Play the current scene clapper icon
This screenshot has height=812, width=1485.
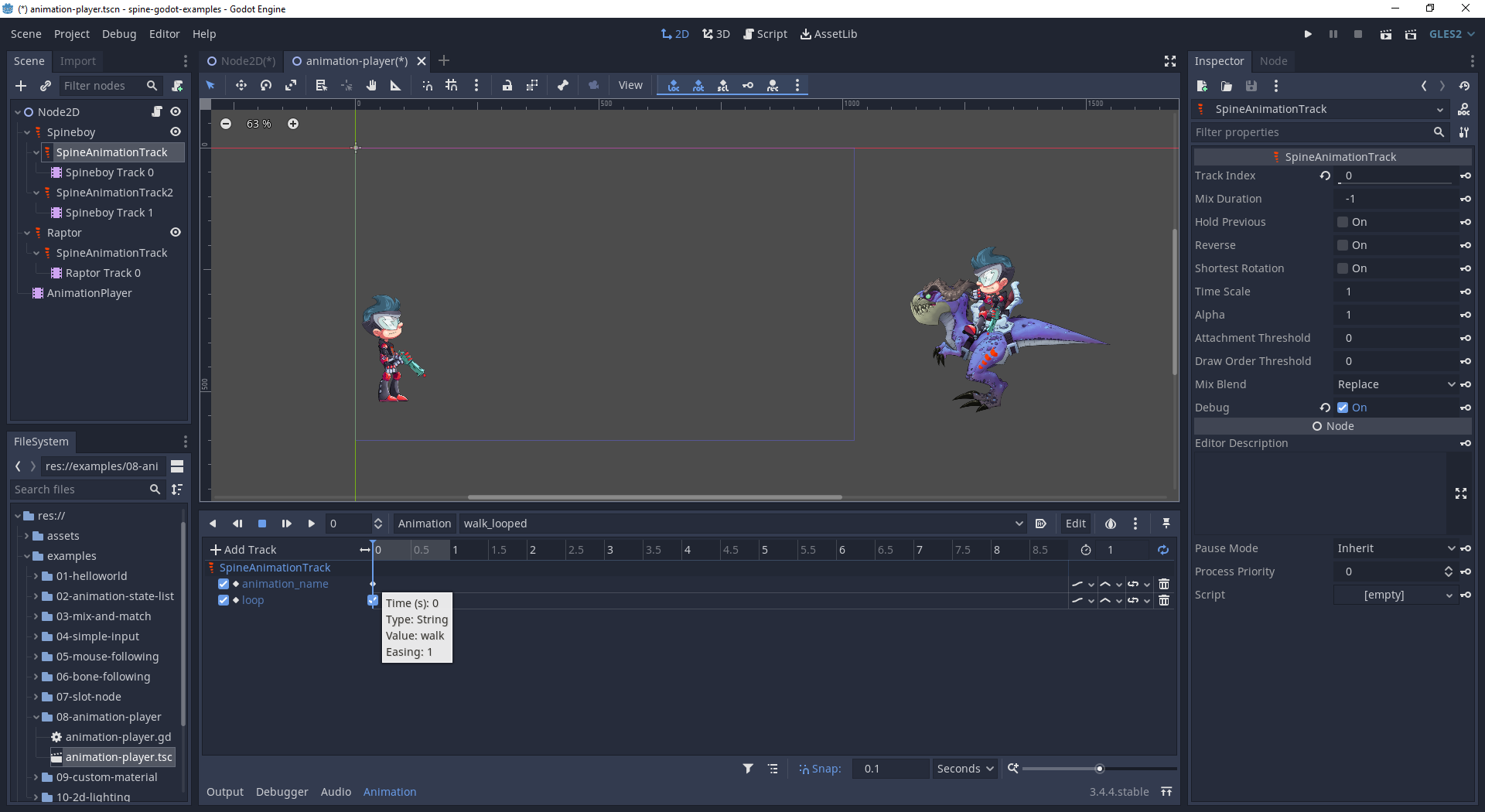click(x=1386, y=34)
